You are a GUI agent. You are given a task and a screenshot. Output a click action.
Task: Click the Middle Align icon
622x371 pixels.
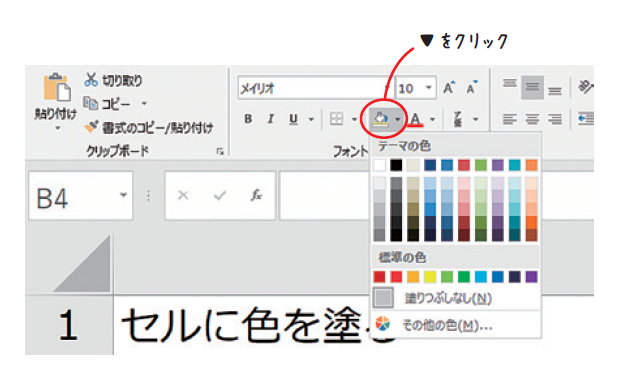(532, 87)
